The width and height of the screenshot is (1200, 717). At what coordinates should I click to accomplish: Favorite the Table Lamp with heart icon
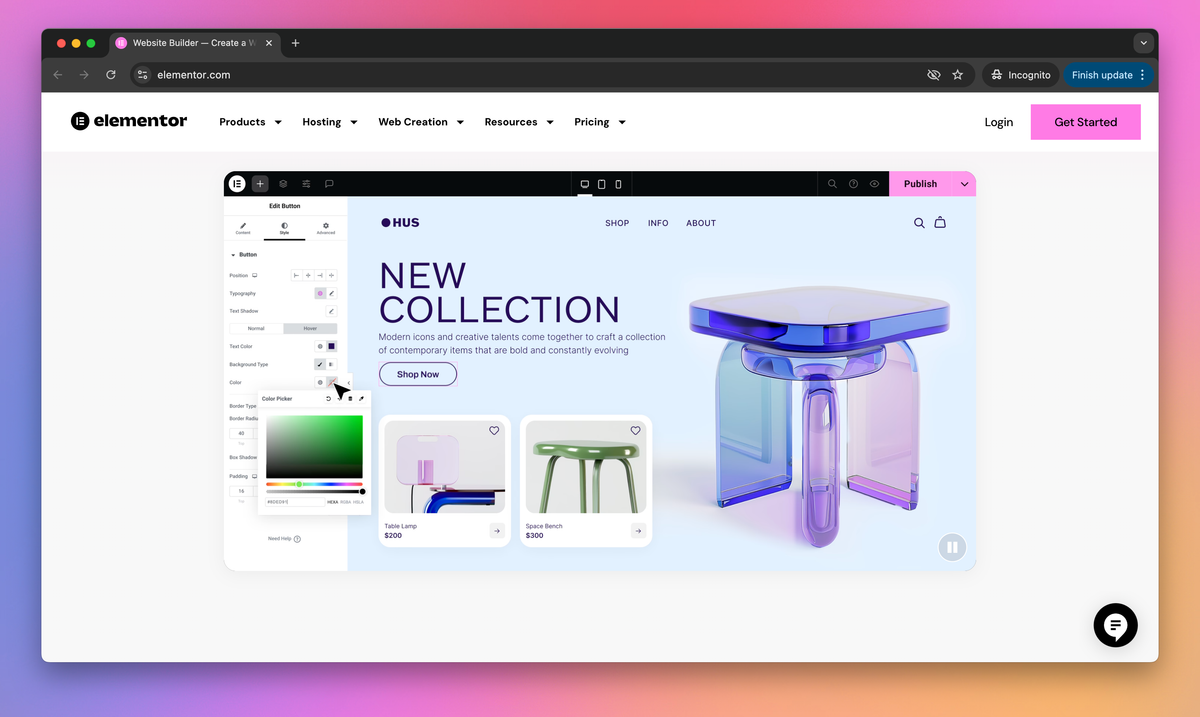click(x=494, y=431)
